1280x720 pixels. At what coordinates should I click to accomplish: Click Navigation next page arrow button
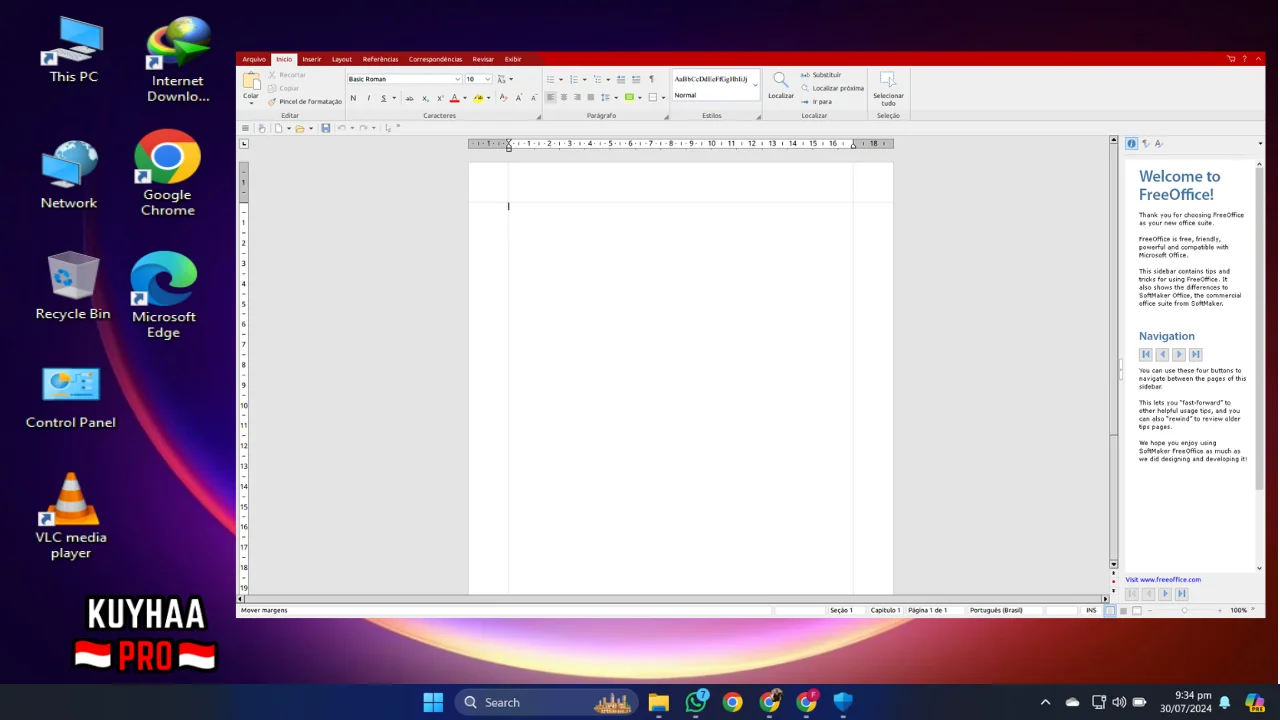coord(1179,354)
